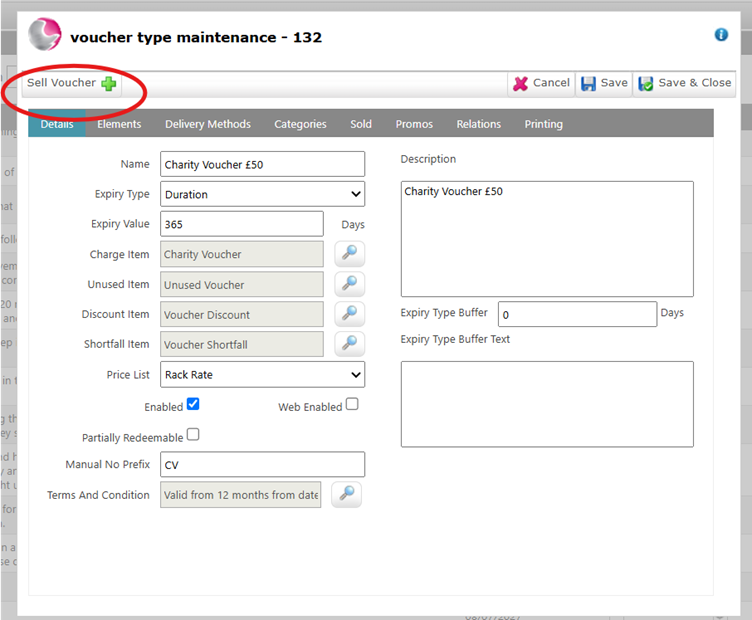Untick the Enabled checkbox
This screenshot has height=620, width=752.
point(193,404)
